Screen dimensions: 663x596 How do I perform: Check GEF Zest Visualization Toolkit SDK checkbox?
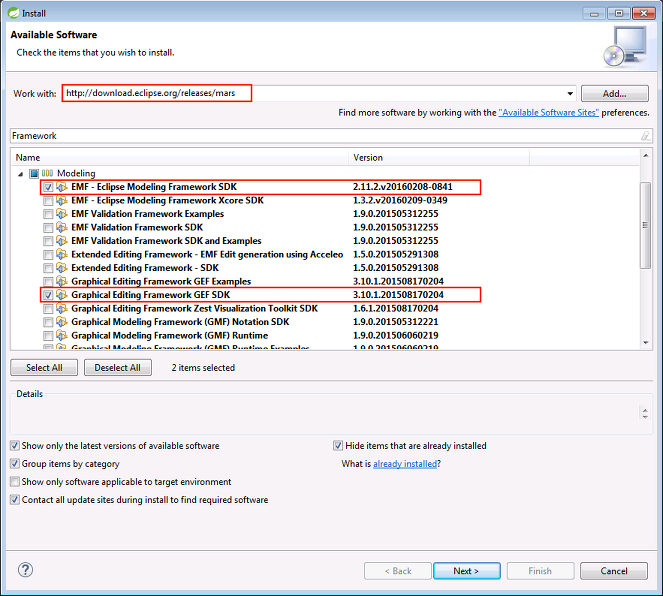pos(48,309)
